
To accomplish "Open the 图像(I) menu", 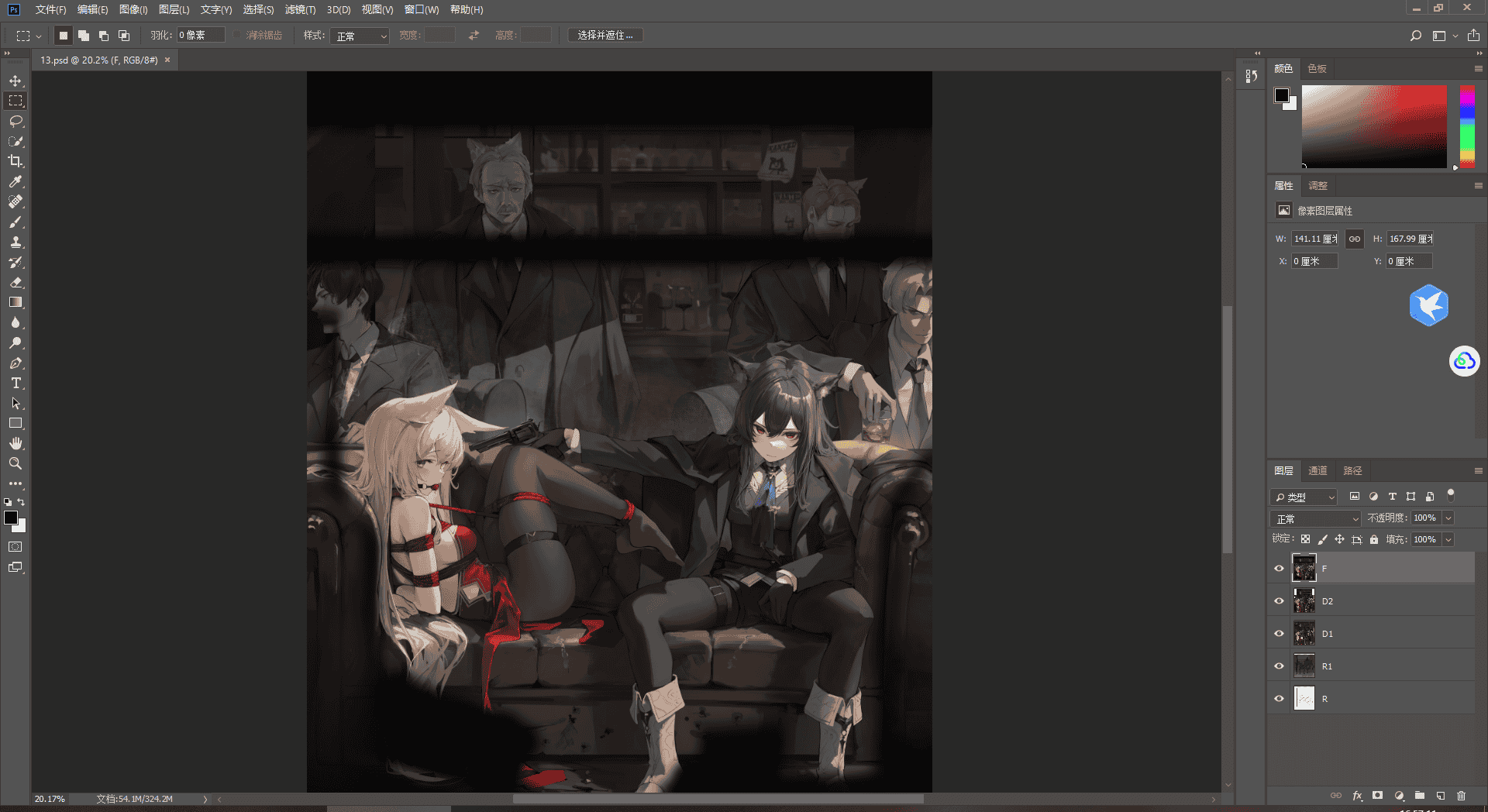I will [x=133, y=9].
